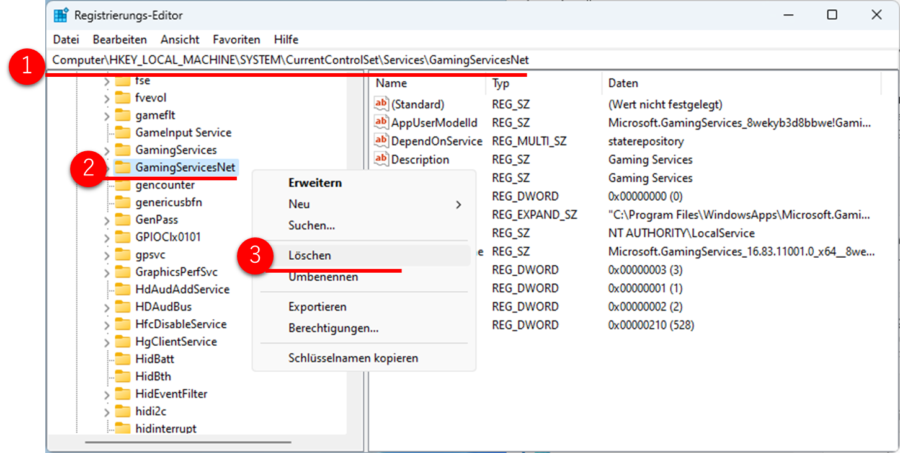Click the HidEventFilter folder icon
Image resolution: width=900 pixels, height=453 pixels.
pyautogui.click(x=122, y=394)
